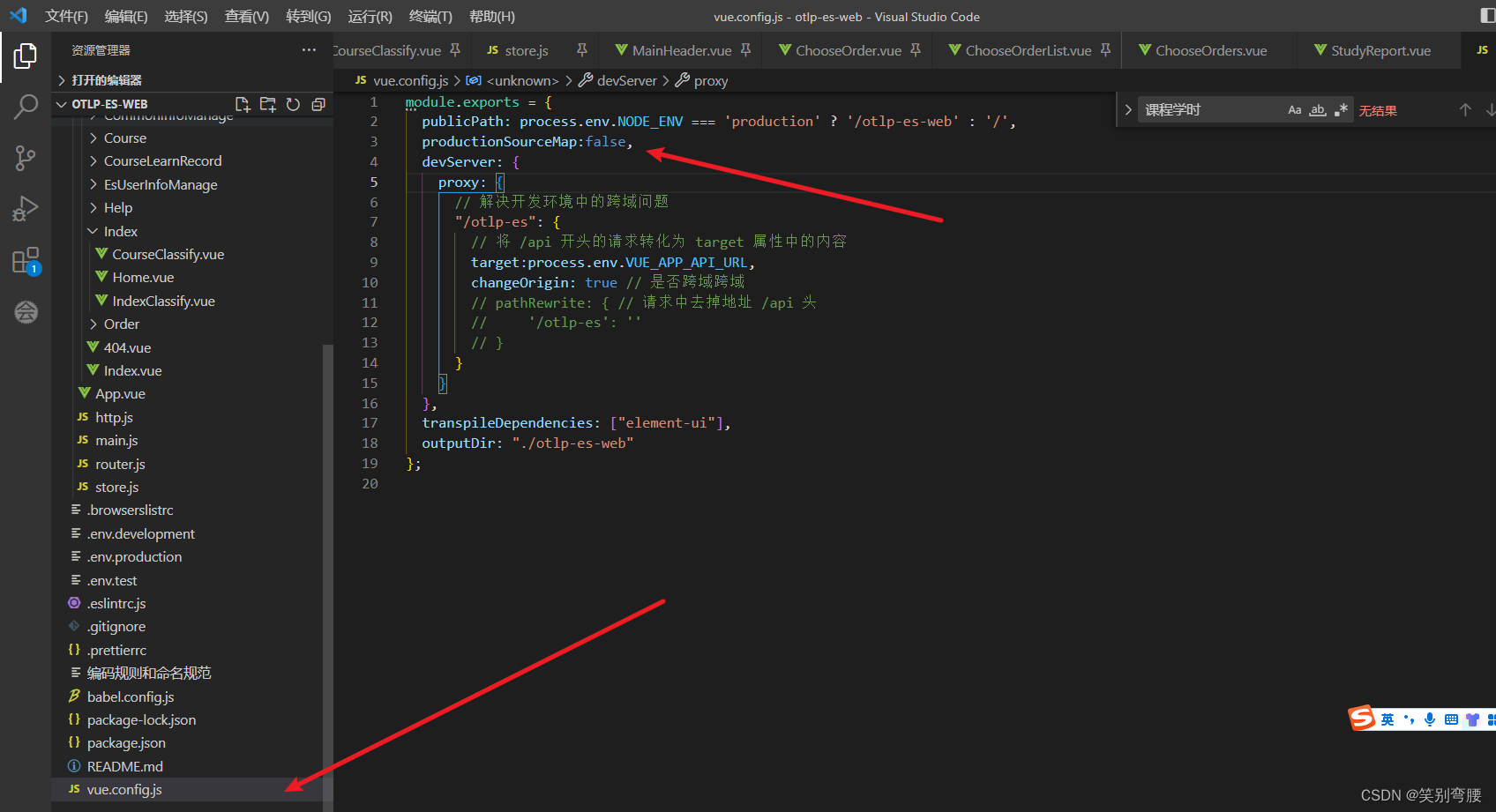Unpin the ChooseOrderList.vue tab
Screen dimensions: 1496x812
click(1105, 50)
